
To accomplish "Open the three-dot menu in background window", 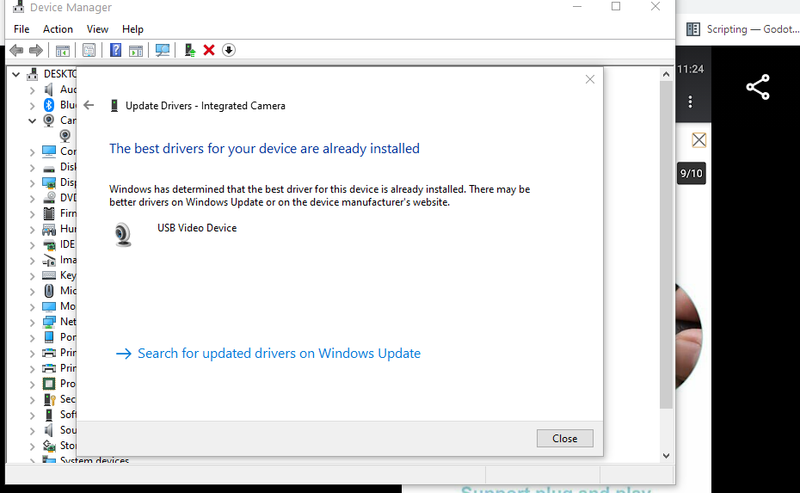I will (690, 102).
